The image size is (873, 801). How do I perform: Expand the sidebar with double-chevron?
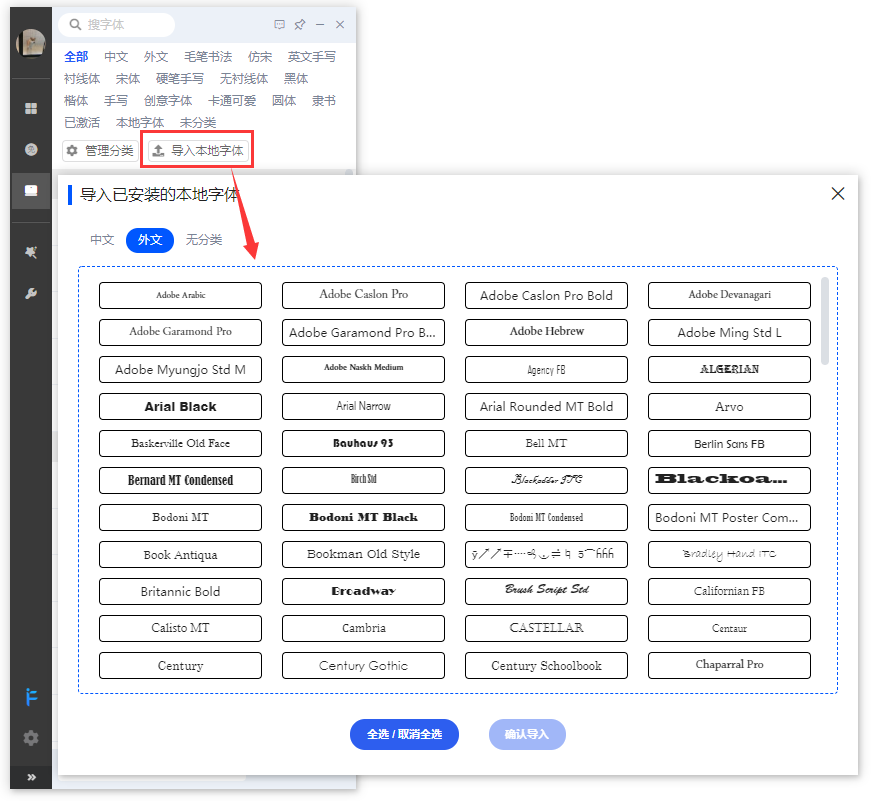point(31,777)
